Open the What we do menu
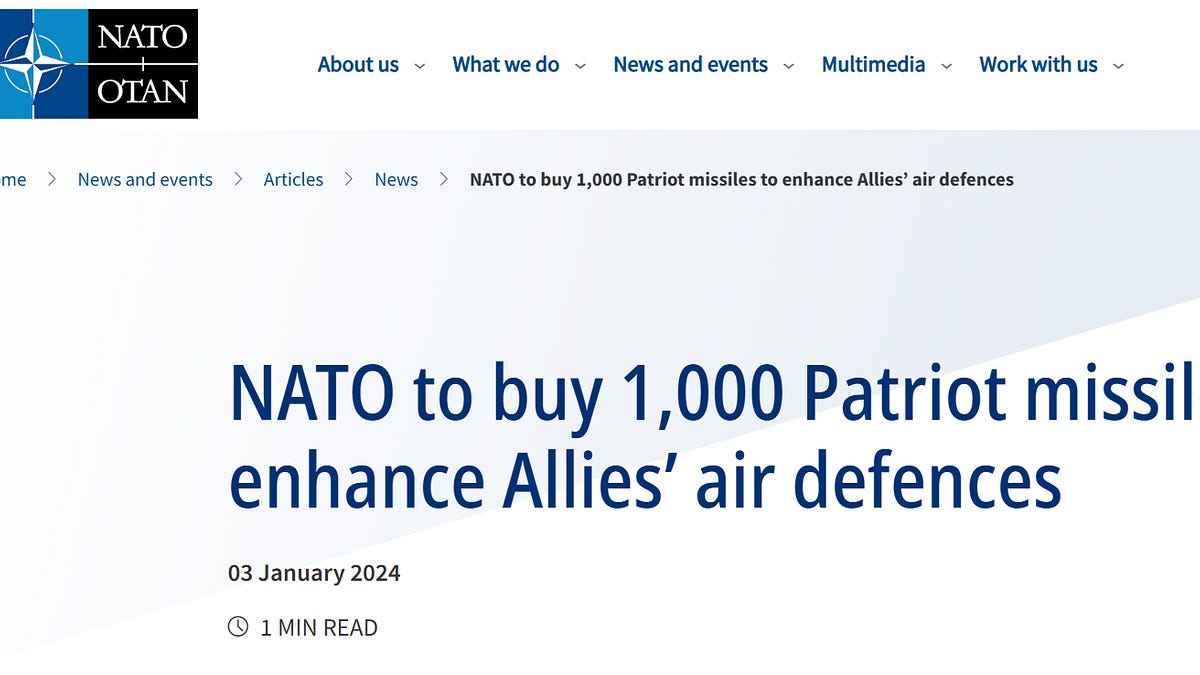The height and width of the screenshot is (675, 1200). click(506, 65)
